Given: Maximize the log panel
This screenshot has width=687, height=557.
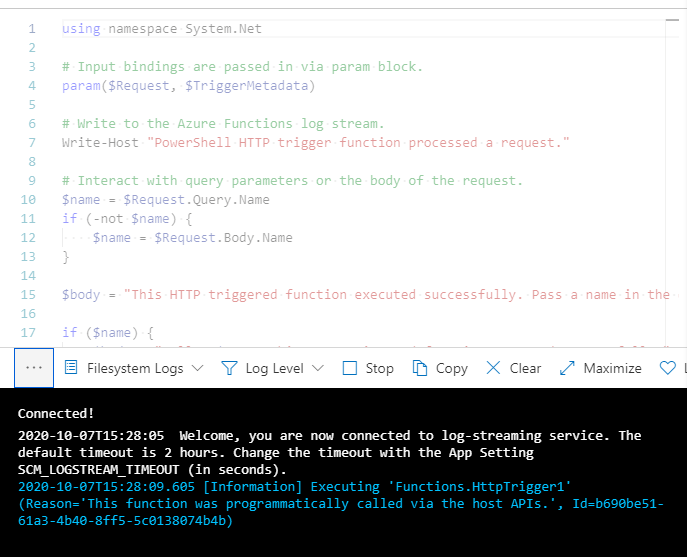Looking at the screenshot, I should coord(600,368).
